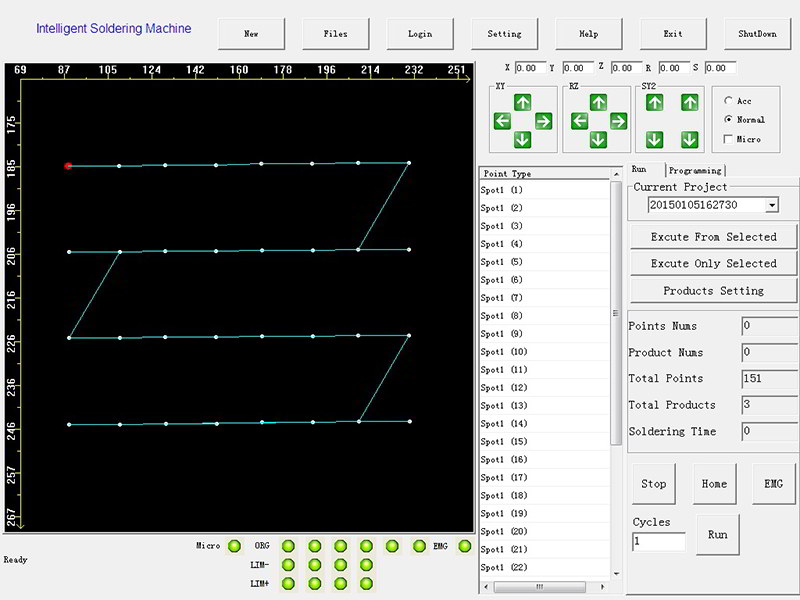This screenshot has height=600, width=800.
Task: Click the point list scroll-down arrow
Action: [x=616, y=574]
